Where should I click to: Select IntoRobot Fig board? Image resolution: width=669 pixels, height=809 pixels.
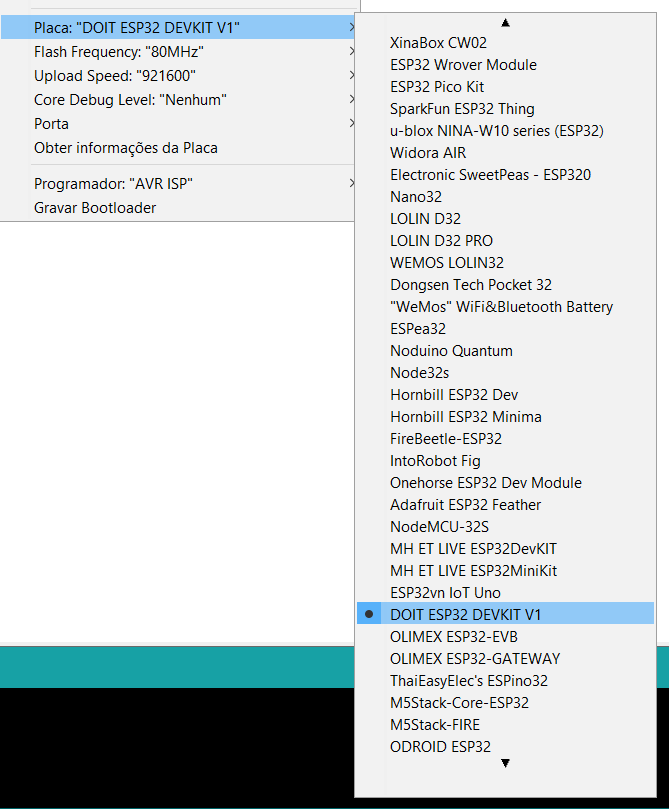pos(505,461)
